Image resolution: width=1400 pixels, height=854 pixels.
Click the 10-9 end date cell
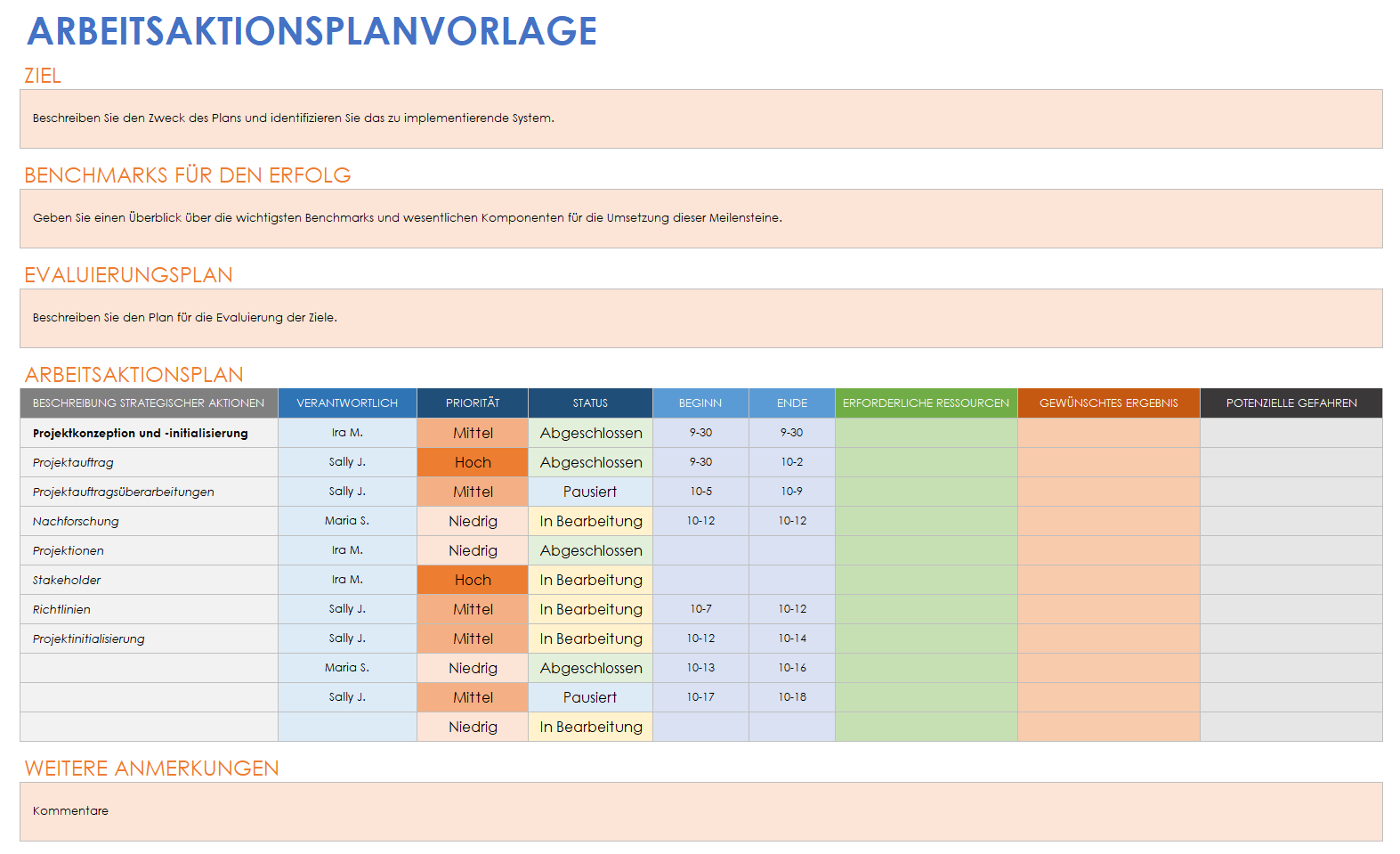[x=792, y=492]
